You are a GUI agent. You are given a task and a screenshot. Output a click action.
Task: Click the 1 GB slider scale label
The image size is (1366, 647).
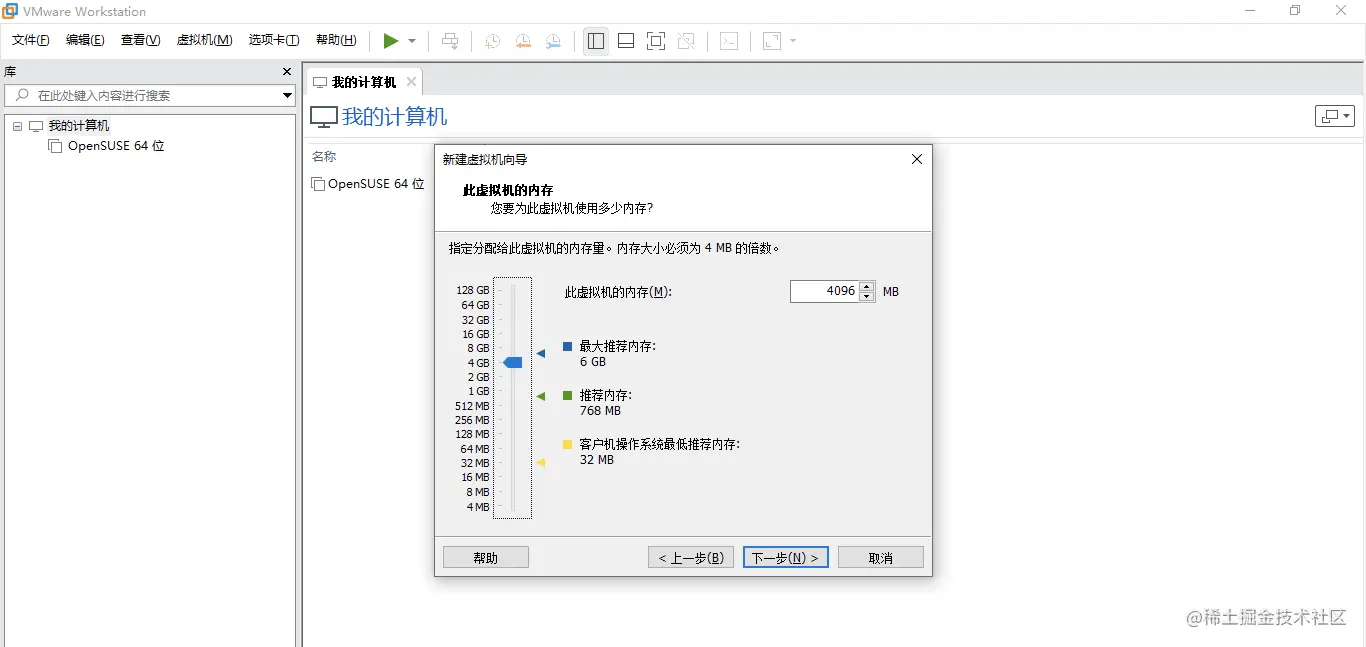click(x=478, y=392)
